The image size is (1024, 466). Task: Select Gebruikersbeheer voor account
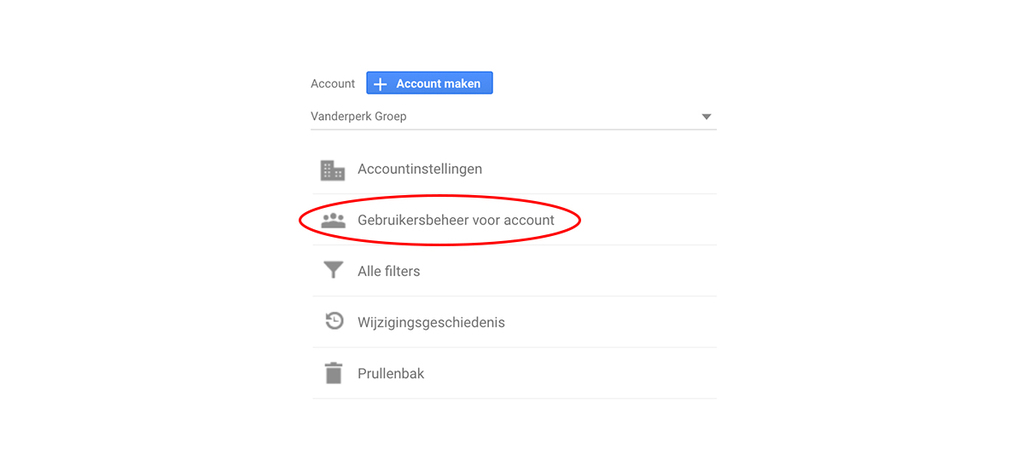click(x=455, y=220)
